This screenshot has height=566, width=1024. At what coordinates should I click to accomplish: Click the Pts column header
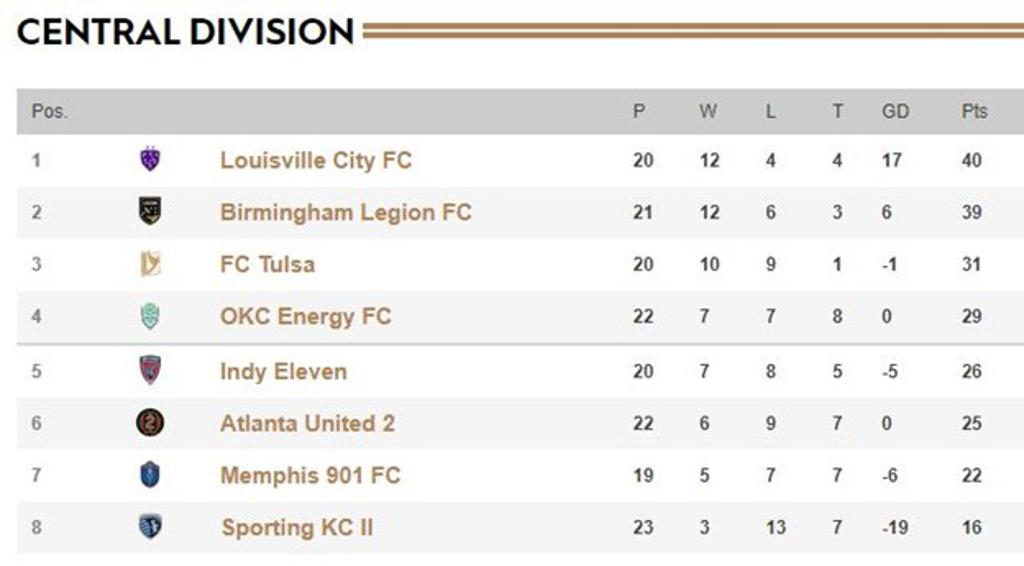(x=974, y=111)
